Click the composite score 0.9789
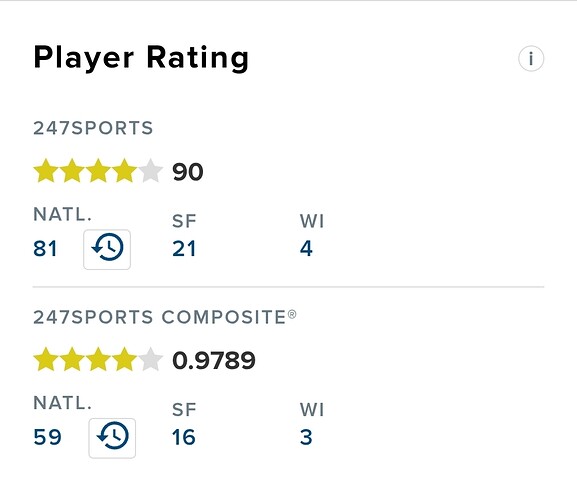 pos(214,361)
